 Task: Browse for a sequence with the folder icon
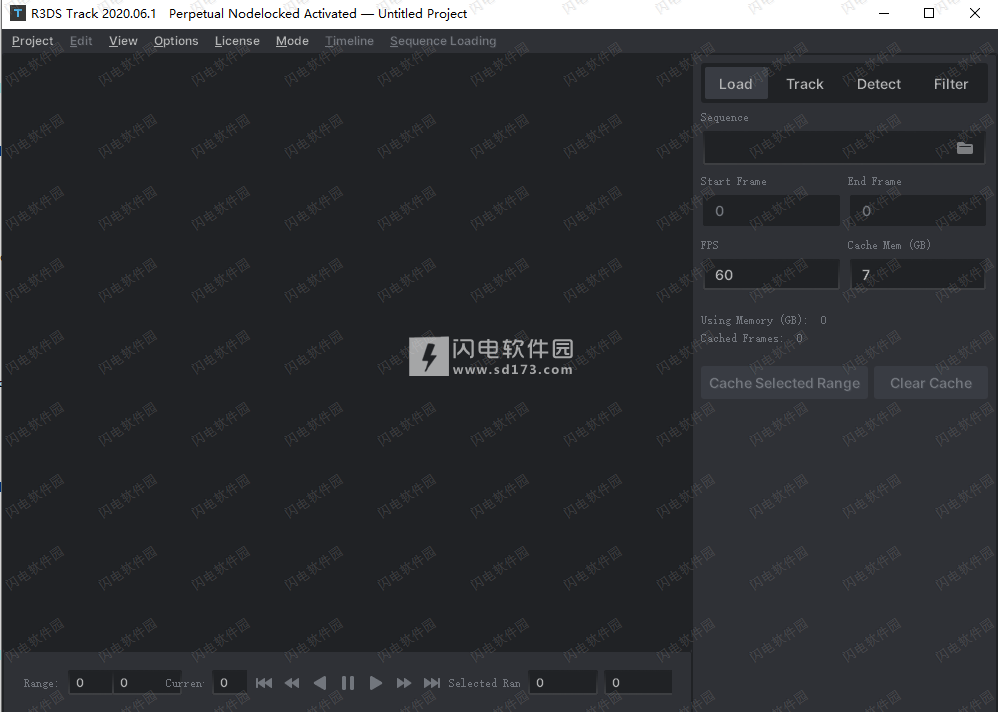click(965, 148)
